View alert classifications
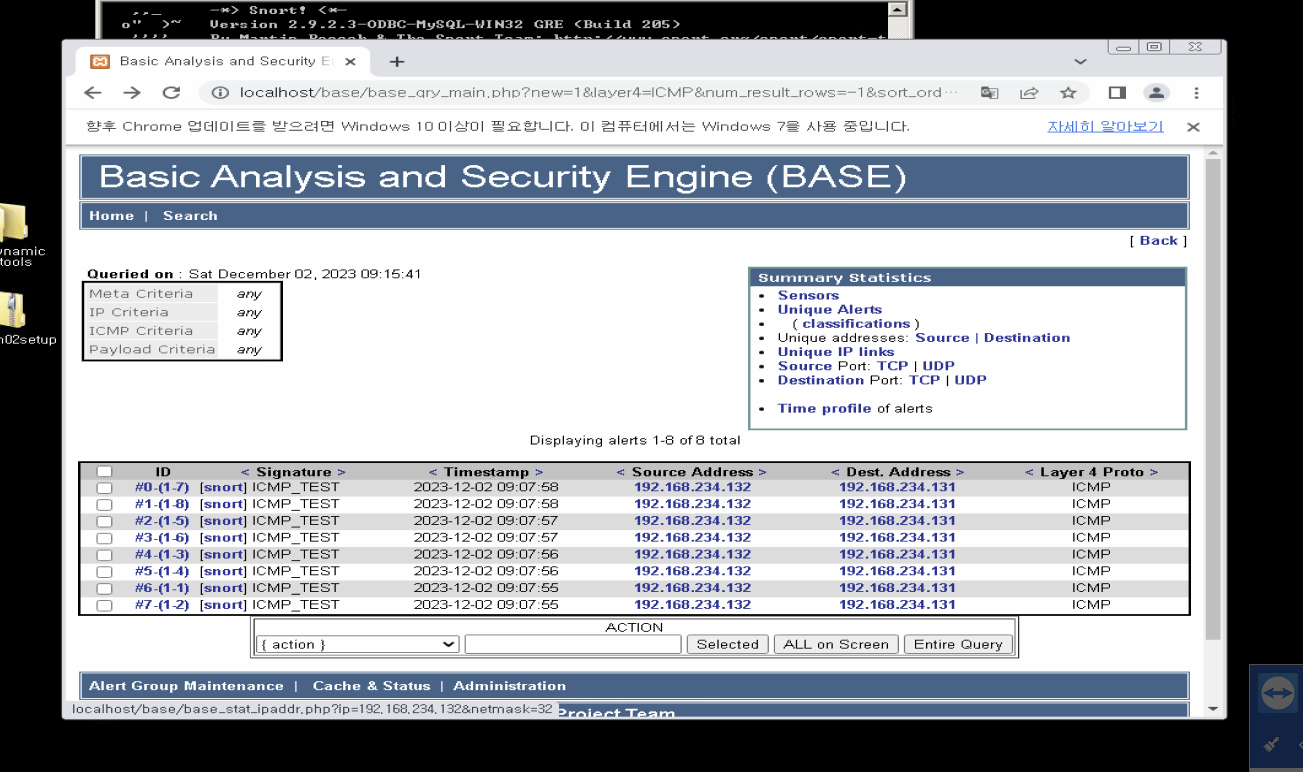 856,324
